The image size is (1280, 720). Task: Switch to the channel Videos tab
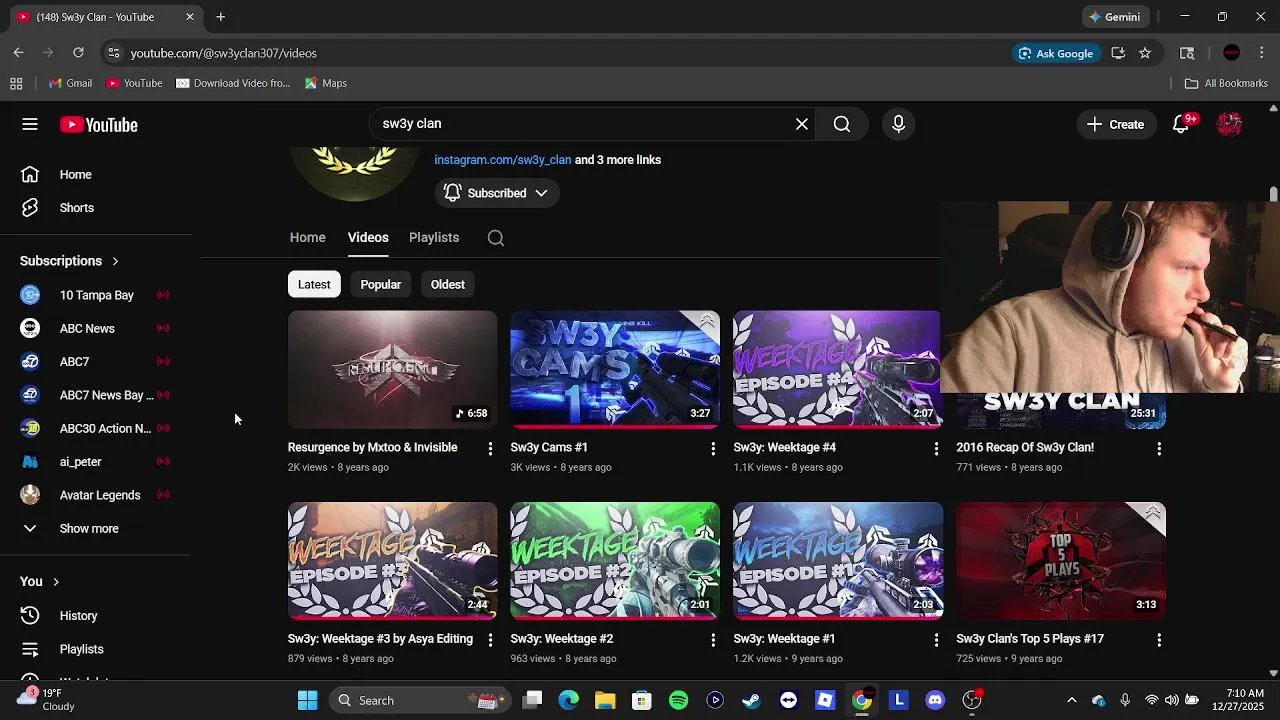click(368, 237)
